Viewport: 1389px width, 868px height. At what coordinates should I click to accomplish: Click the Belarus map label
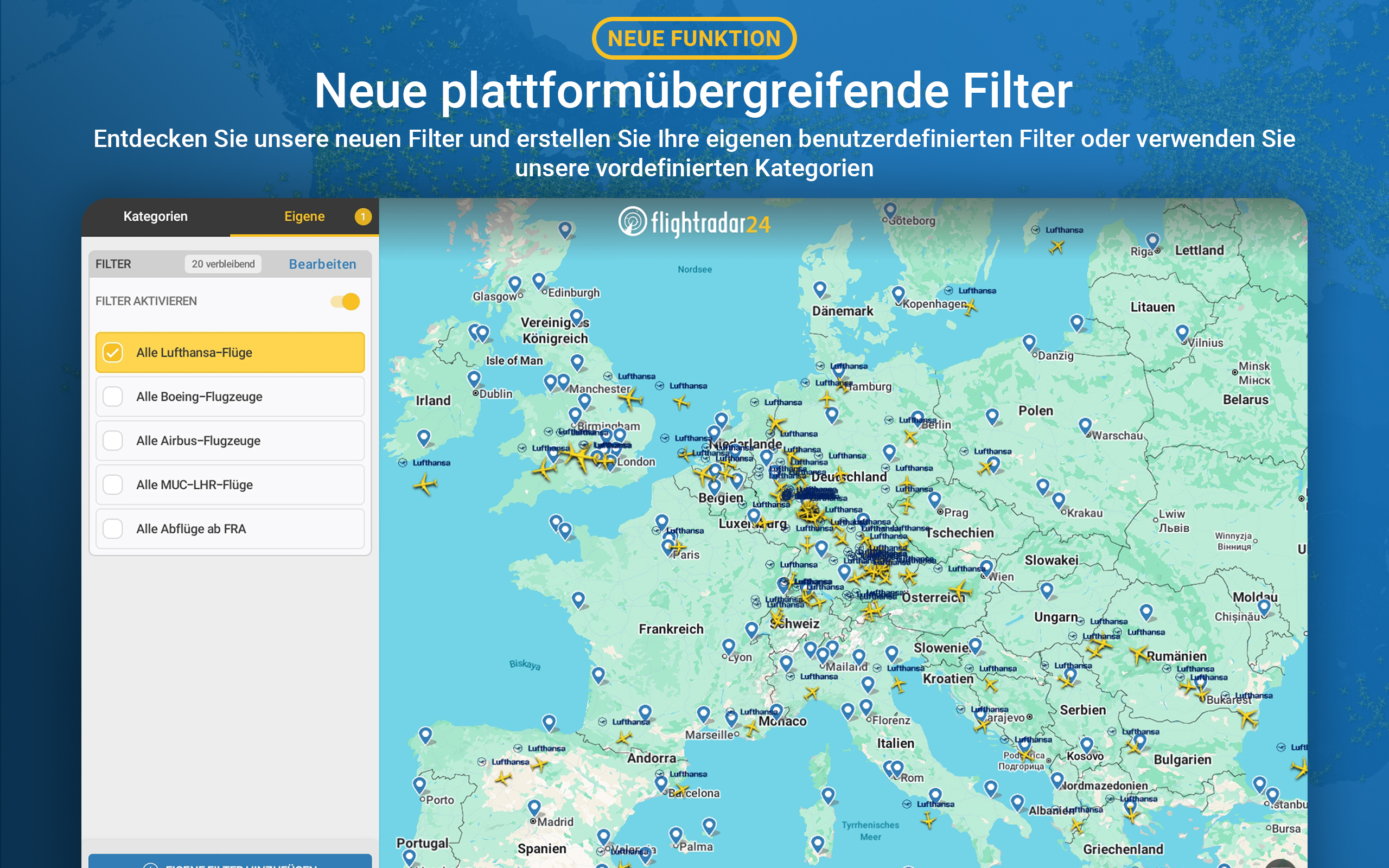[1246, 400]
